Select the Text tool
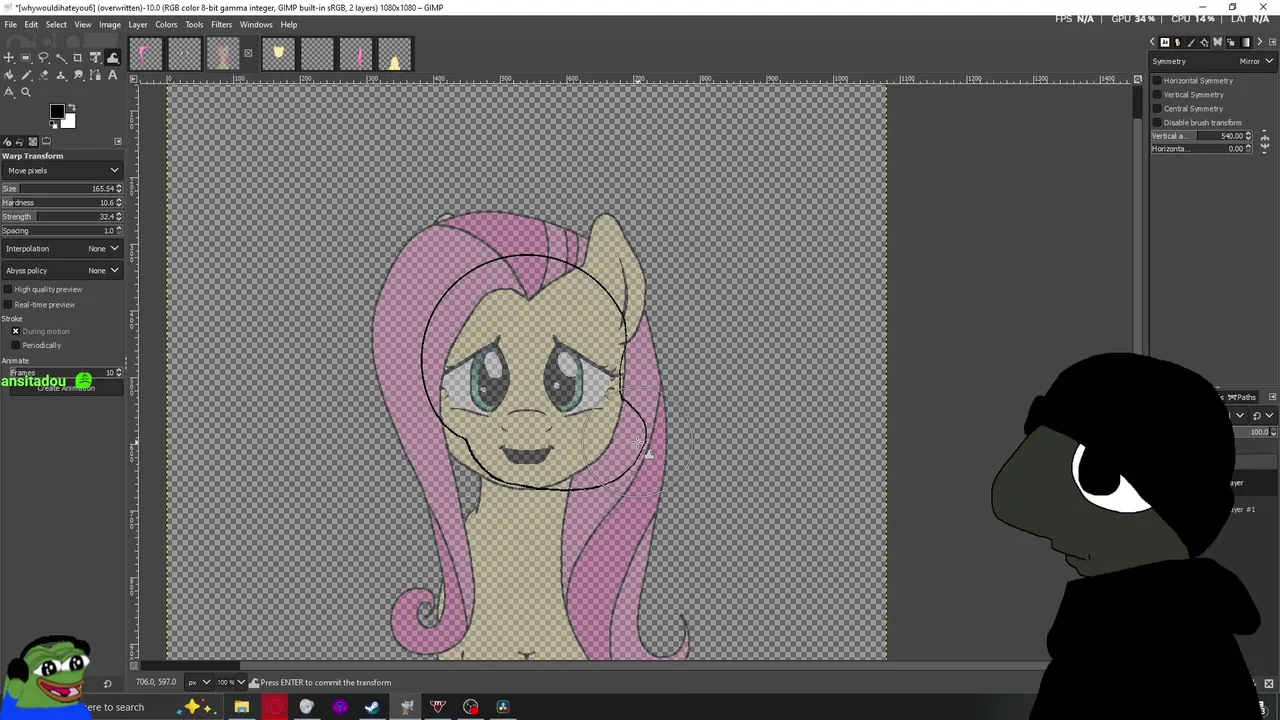This screenshot has height=720, width=1280. tap(112, 75)
